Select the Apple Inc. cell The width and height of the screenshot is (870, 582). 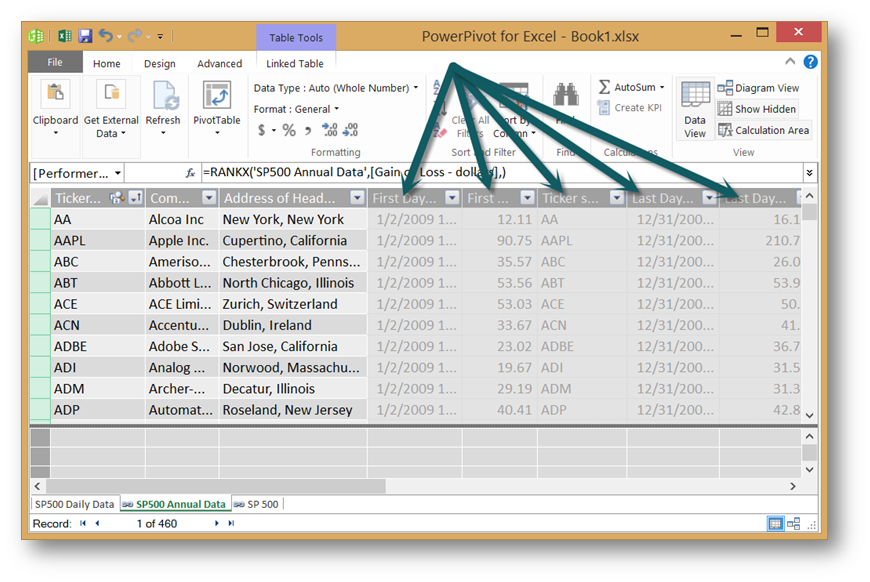[x=181, y=241]
